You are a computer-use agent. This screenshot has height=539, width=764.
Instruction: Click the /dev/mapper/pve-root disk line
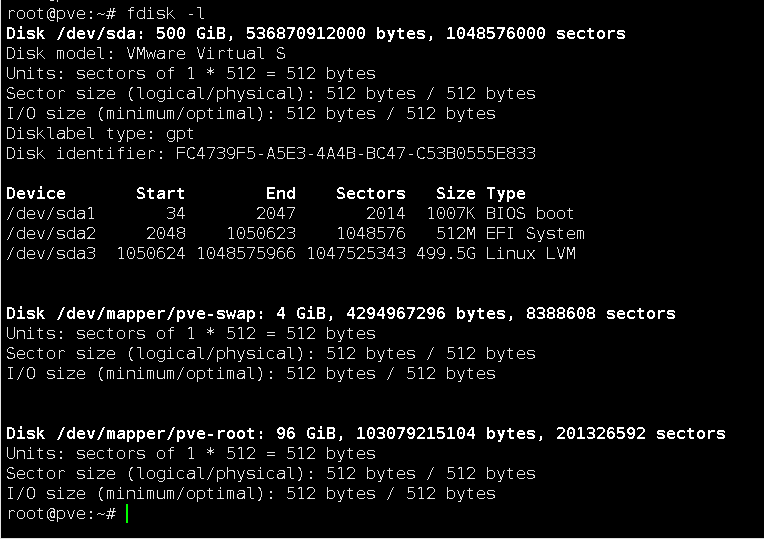point(365,434)
